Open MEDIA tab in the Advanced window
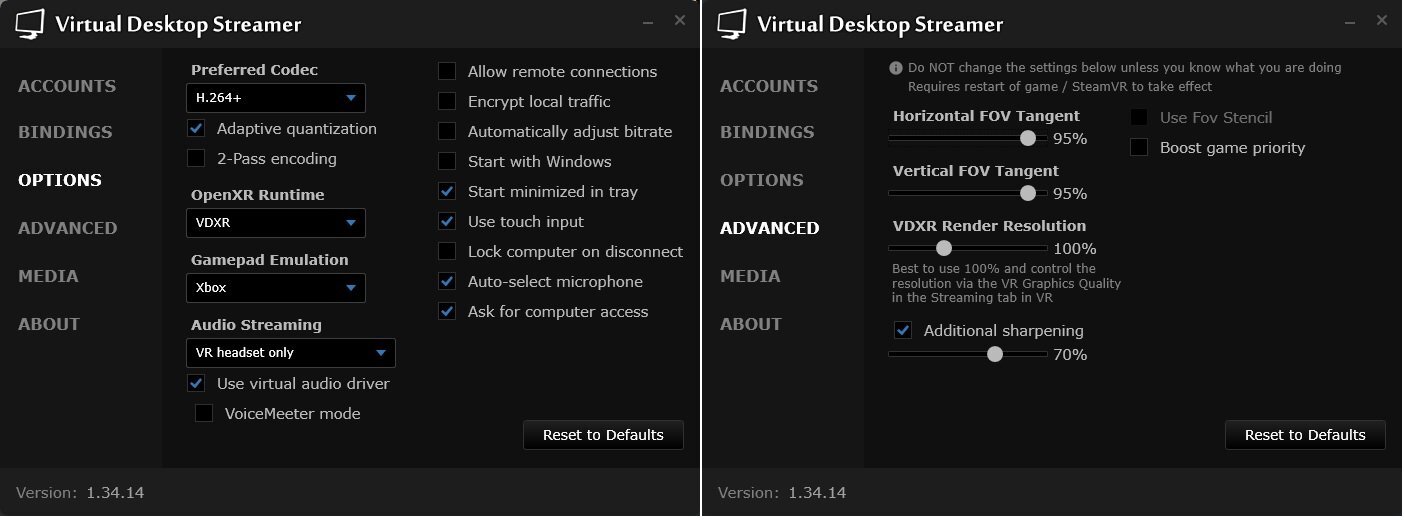Viewport: 1404px width, 520px height. point(750,276)
